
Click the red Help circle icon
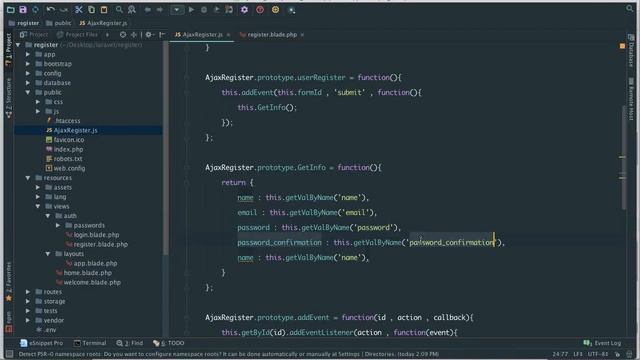(260, 9)
